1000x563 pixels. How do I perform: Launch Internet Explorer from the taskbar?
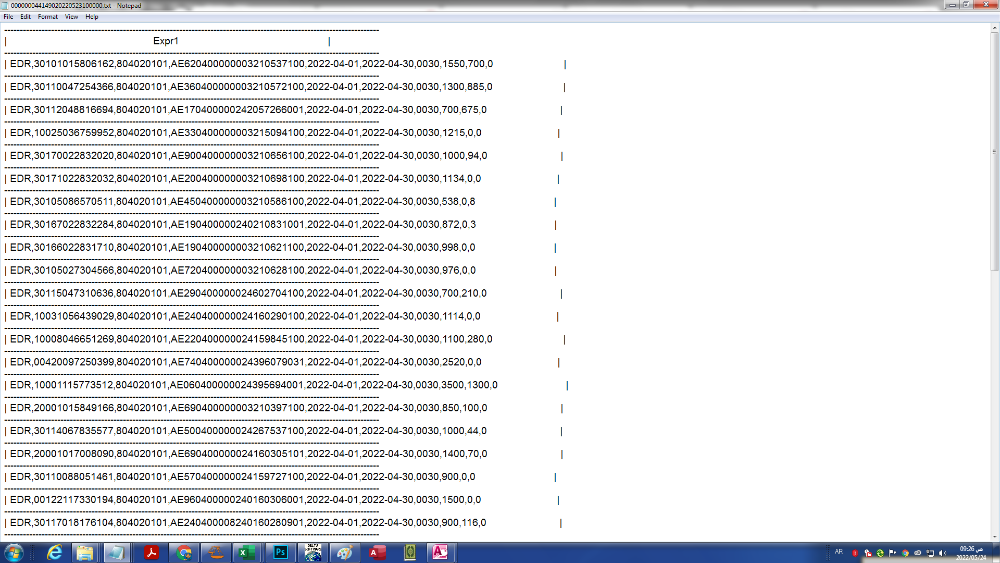coord(55,552)
